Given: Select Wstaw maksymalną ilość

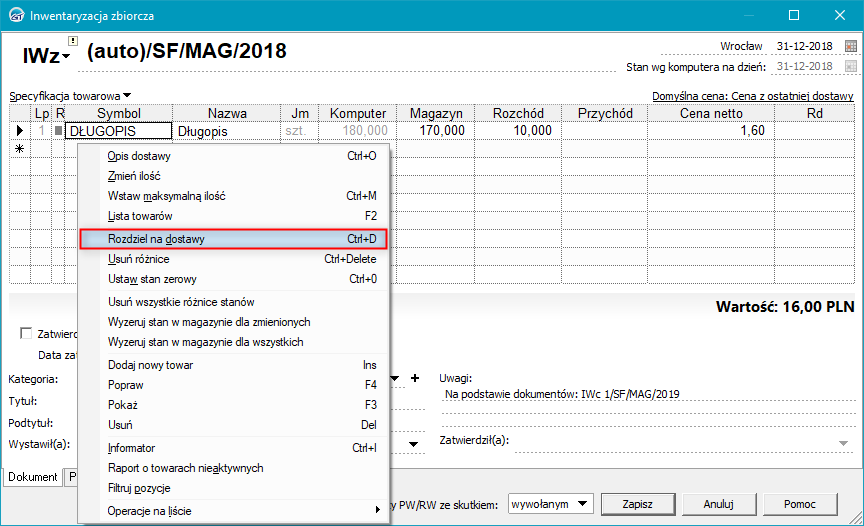Looking at the screenshot, I should click(x=234, y=196).
